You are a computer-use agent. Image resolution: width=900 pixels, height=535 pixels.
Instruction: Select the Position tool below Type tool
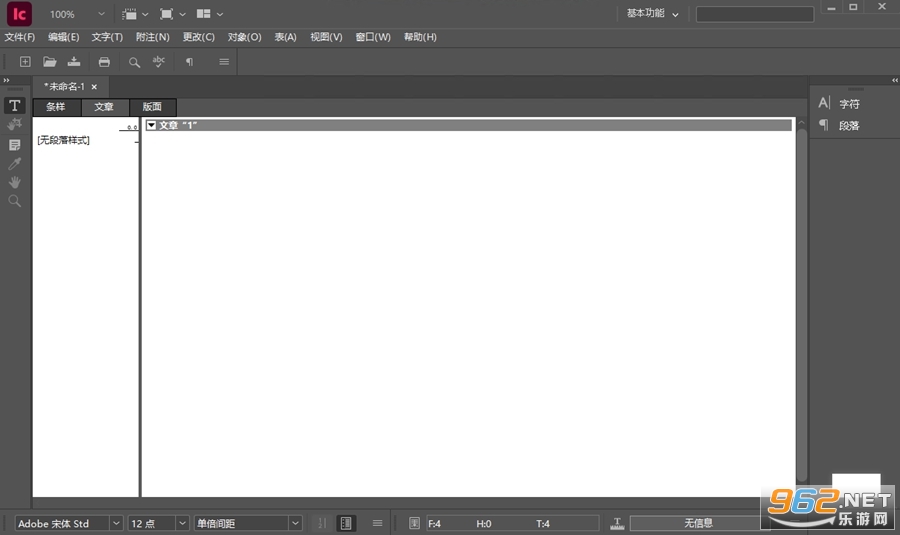(x=14, y=125)
